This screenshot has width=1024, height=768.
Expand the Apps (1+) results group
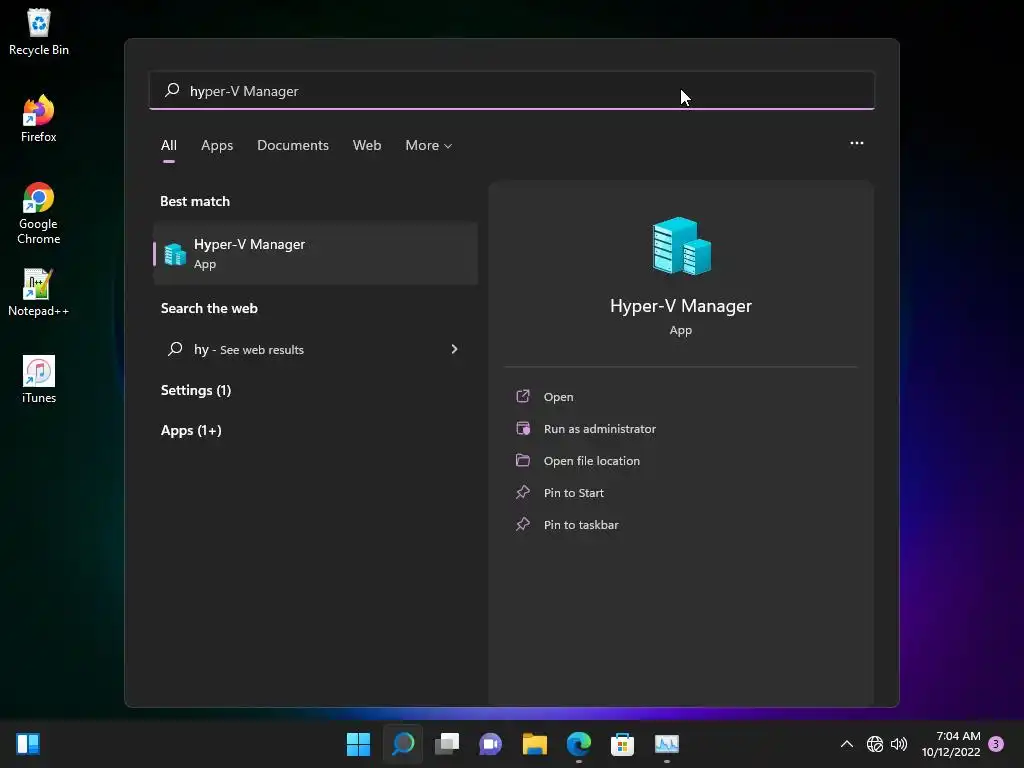(191, 430)
